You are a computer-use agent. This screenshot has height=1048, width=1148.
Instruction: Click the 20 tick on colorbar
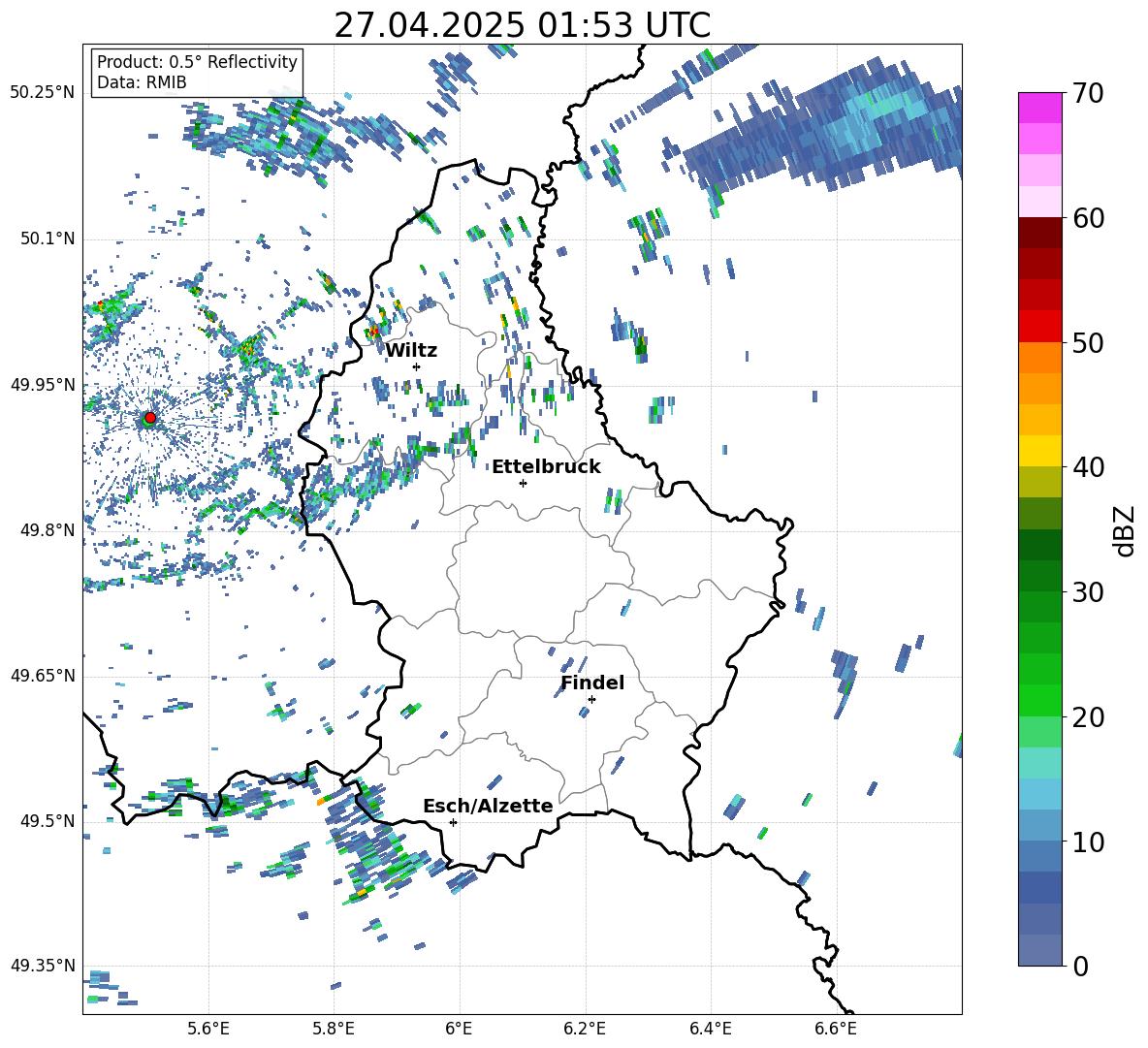pos(1088,717)
